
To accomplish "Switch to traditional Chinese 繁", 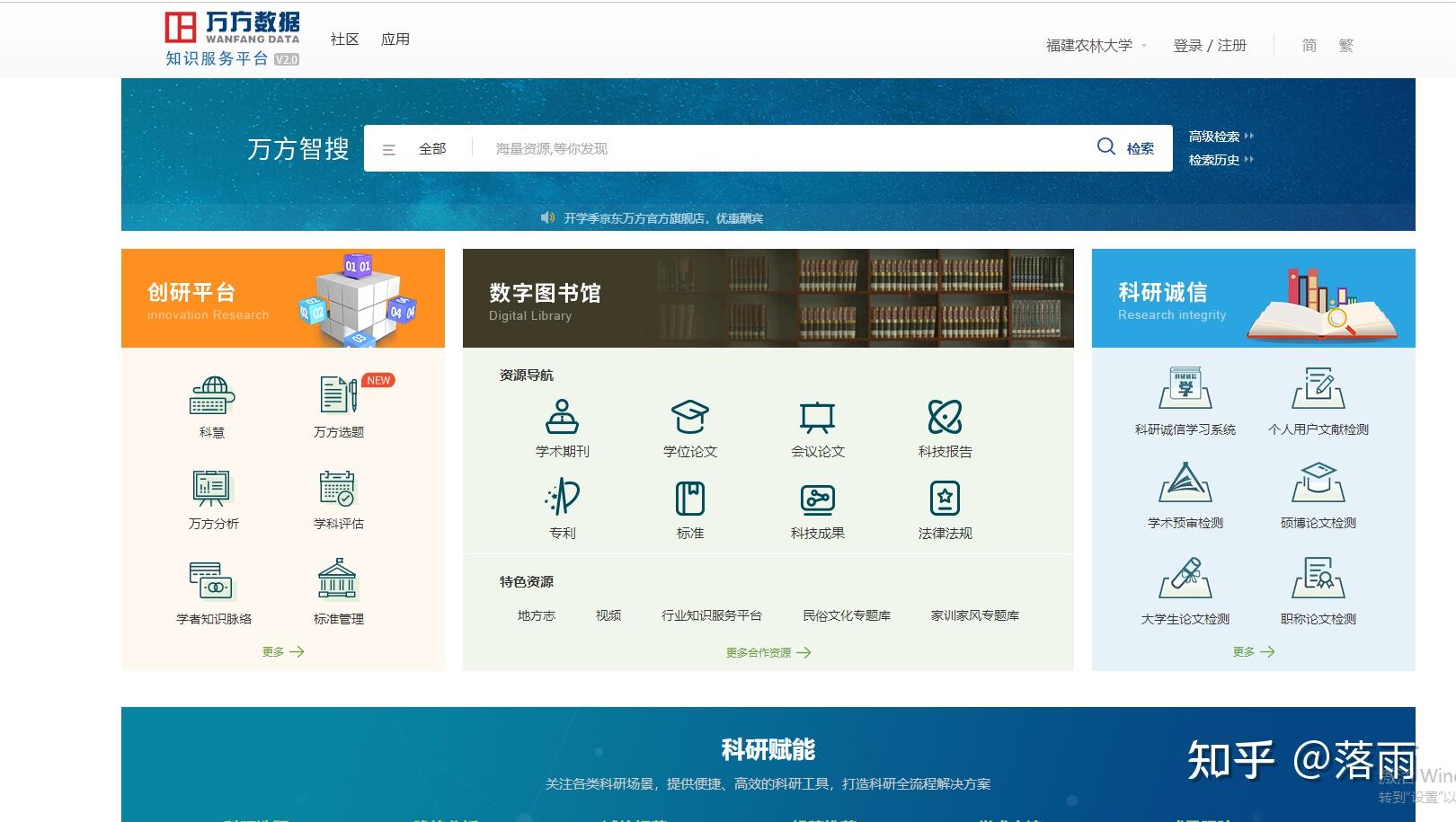I will pos(1345,46).
